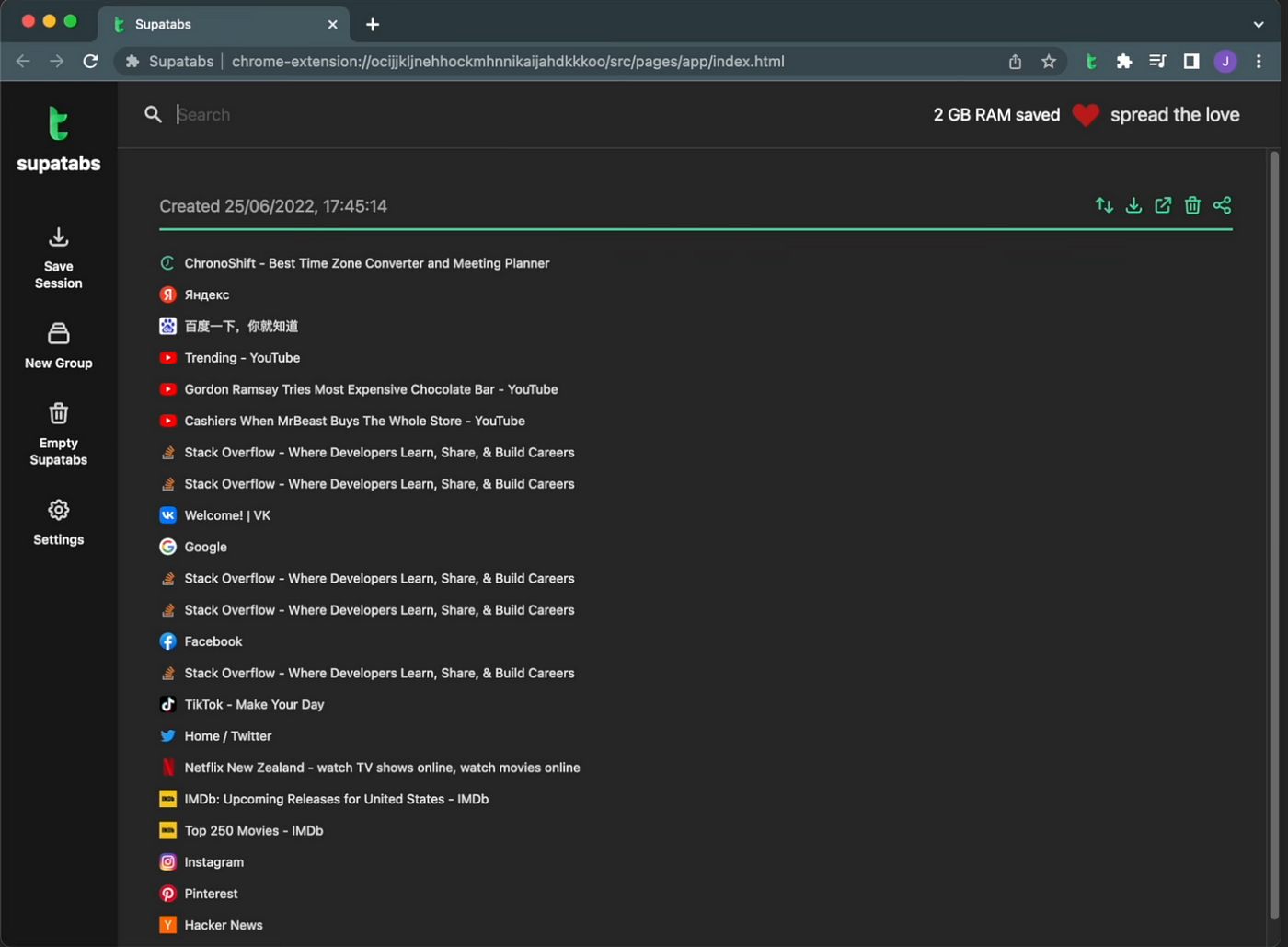Click the address bar URL

[x=508, y=62]
